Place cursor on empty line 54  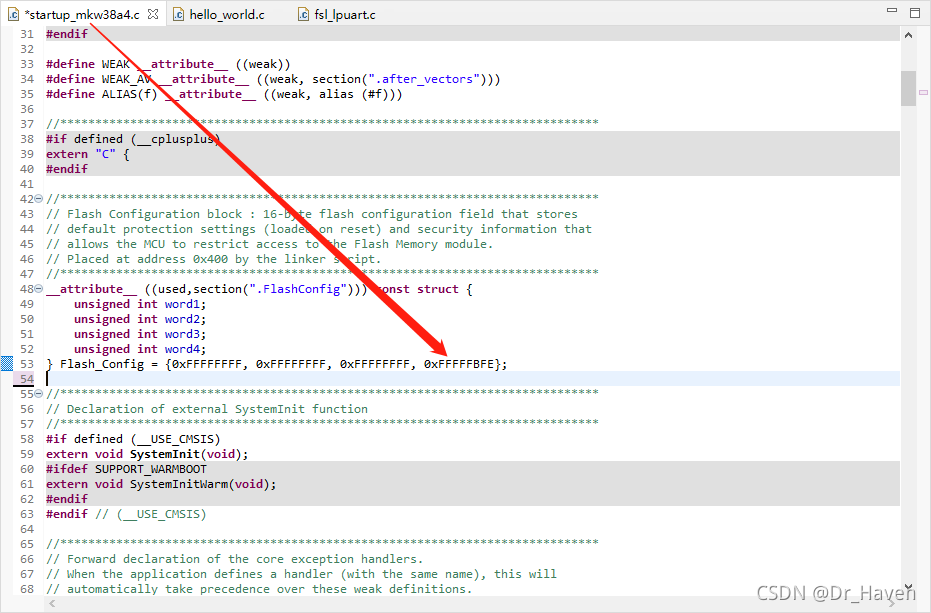click(x=473, y=378)
